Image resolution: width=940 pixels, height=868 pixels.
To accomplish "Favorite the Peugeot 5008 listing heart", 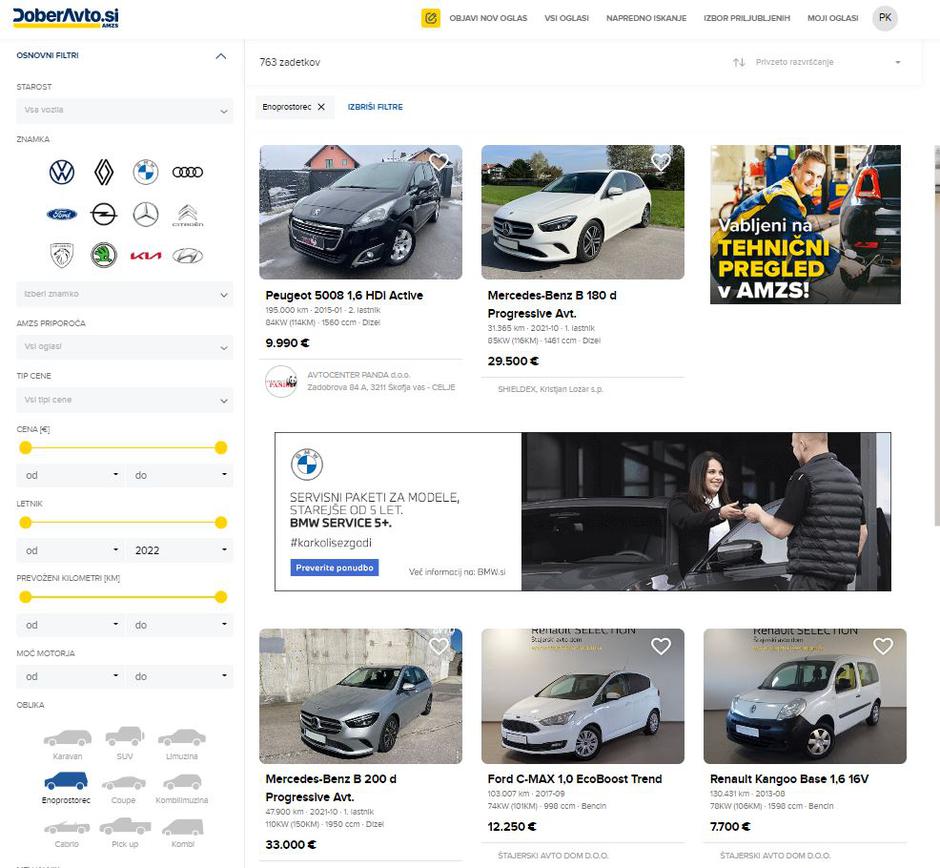I will pos(438,162).
